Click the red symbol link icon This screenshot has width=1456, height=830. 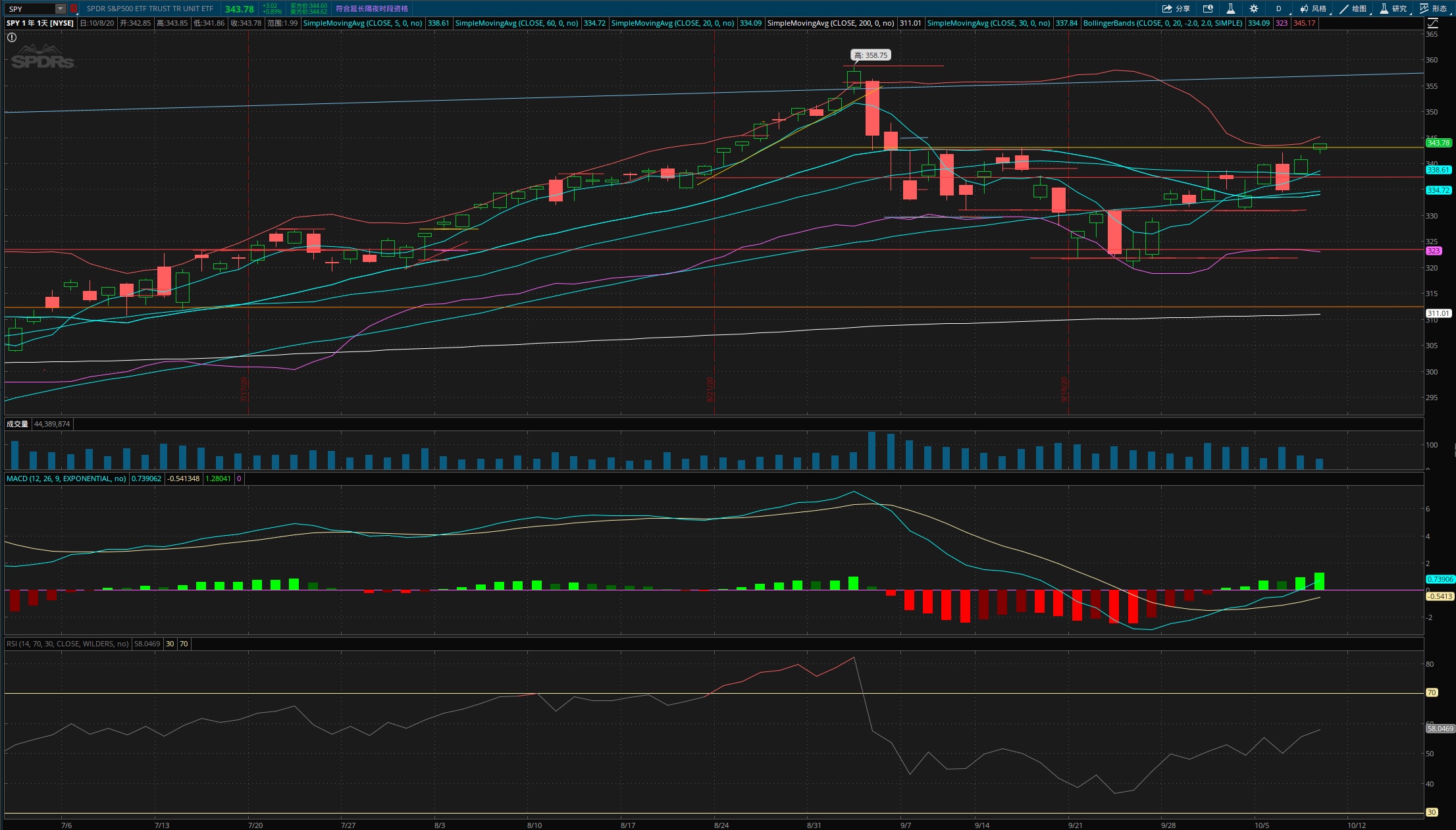74,9
